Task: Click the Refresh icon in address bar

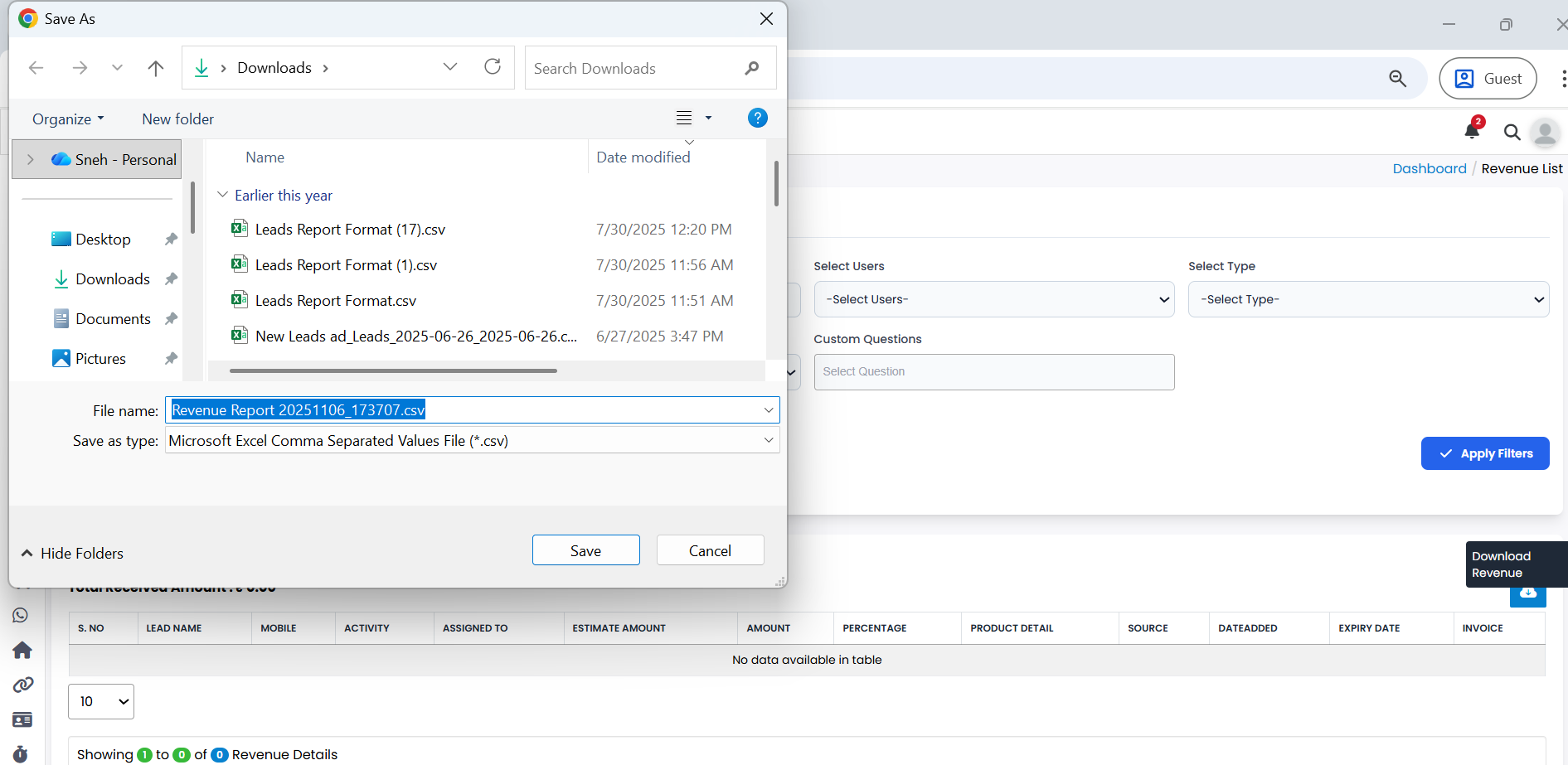Action: coord(493,67)
